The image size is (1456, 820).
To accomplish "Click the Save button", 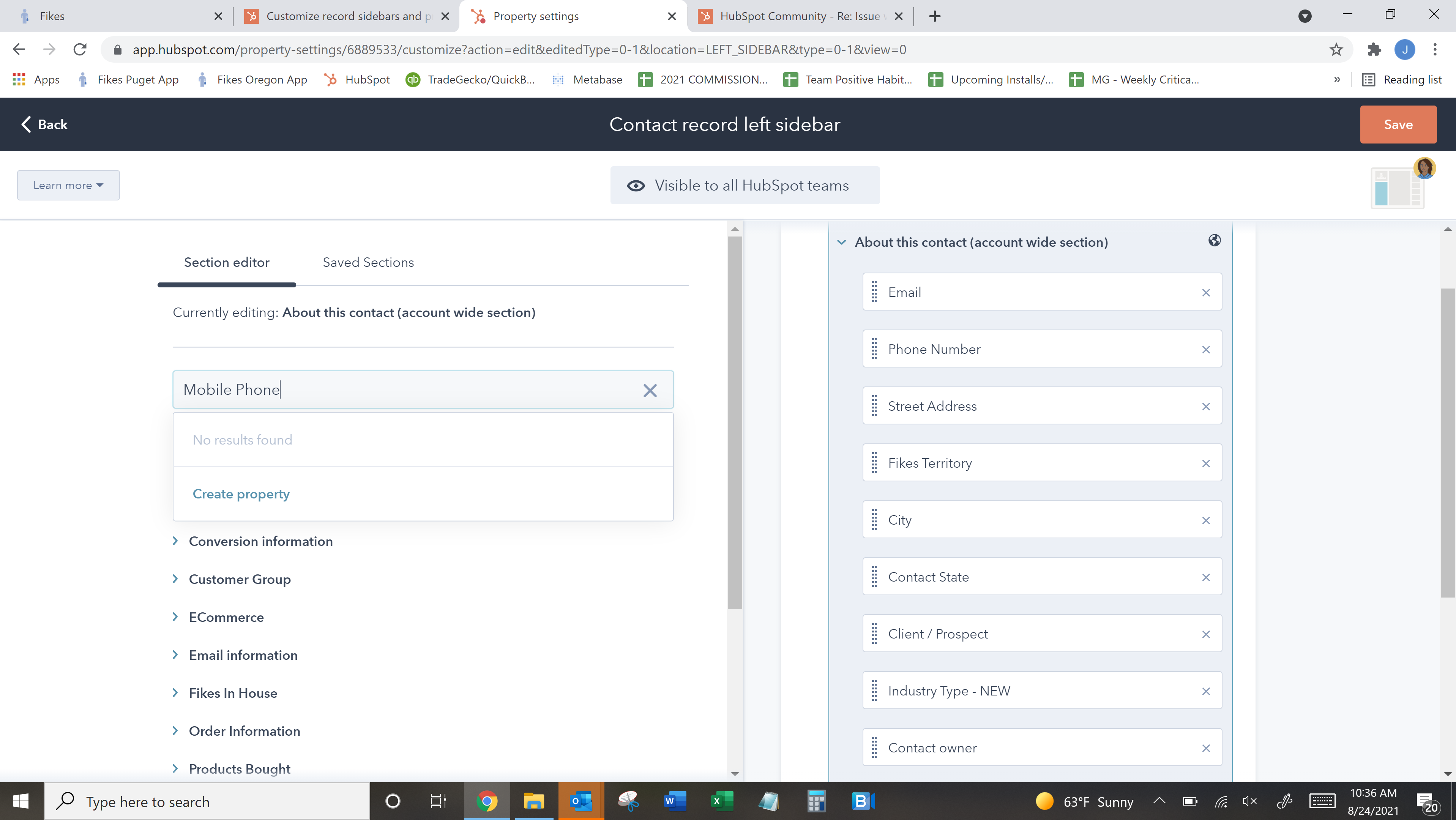I will (x=1398, y=124).
